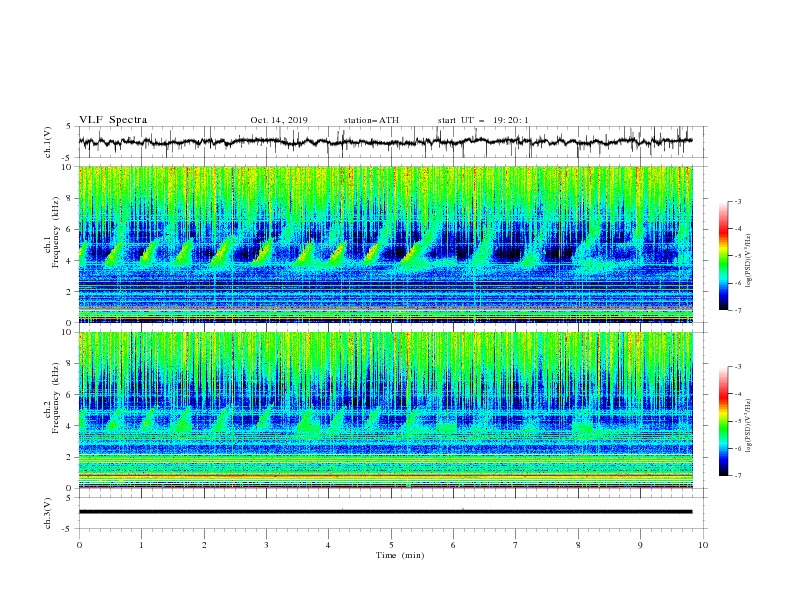Viewport: 792px width, 612px height.
Task: Click the "2" kHz tick on ch.1 spectrogram
Action: click(71, 292)
